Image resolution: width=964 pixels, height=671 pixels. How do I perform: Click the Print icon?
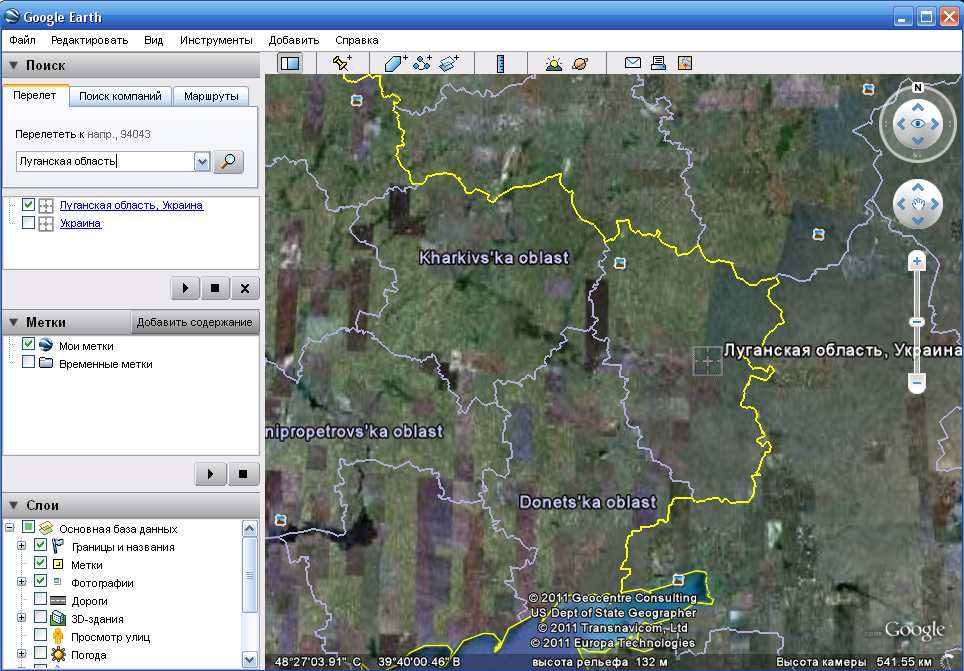point(658,63)
